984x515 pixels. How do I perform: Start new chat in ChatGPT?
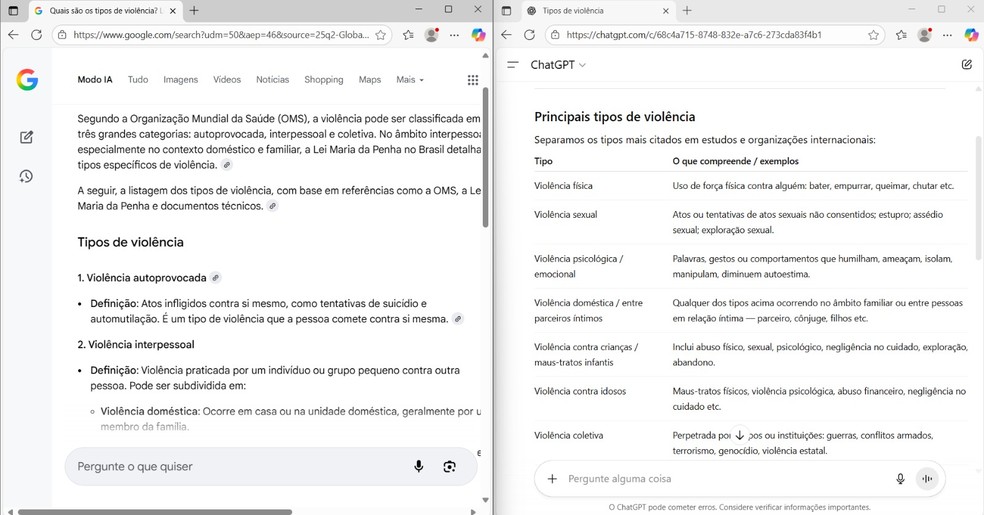966,65
